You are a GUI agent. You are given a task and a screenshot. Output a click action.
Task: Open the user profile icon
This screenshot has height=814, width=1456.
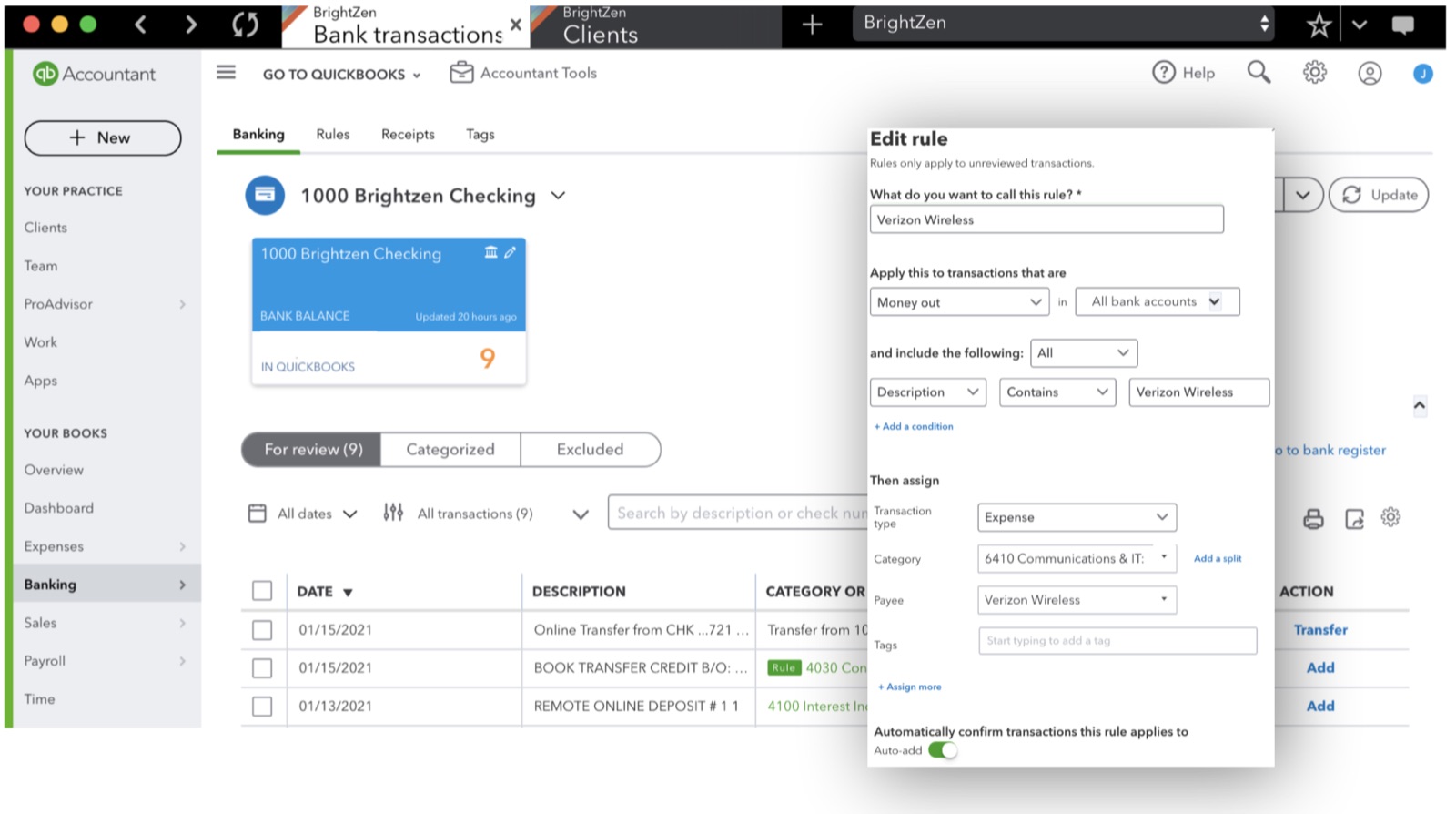point(1370,73)
